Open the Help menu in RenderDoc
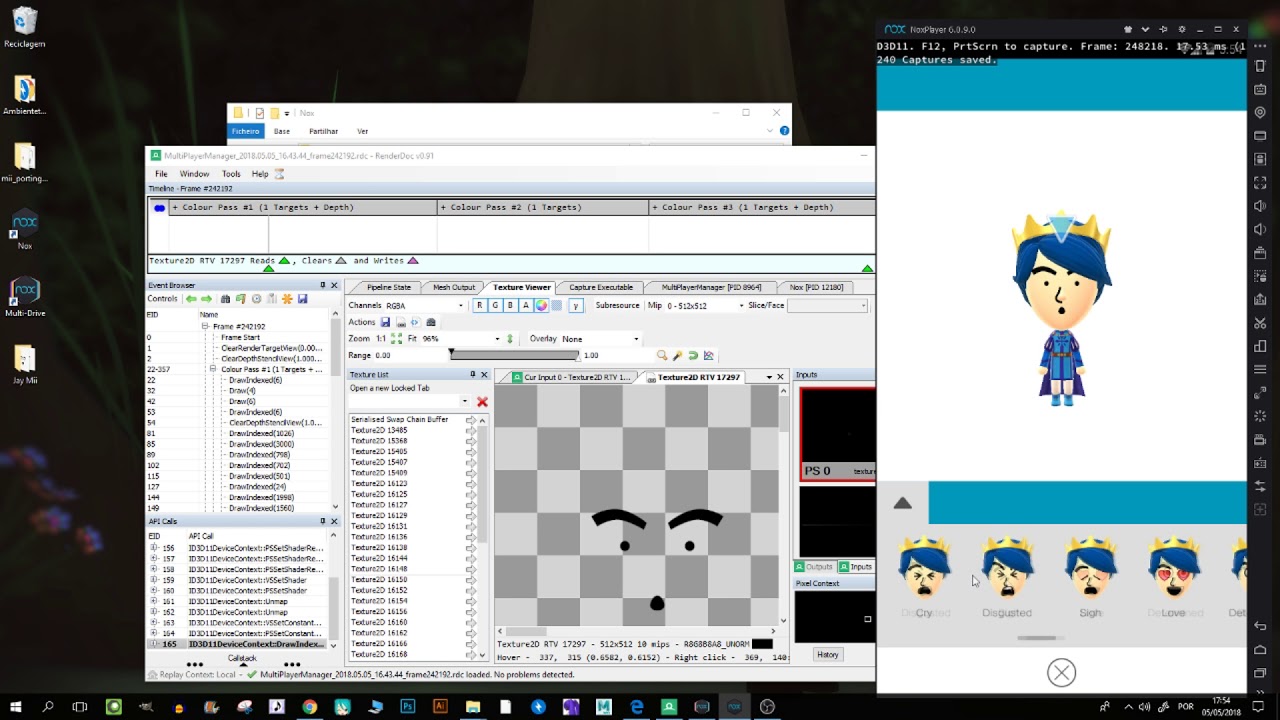 260,174
